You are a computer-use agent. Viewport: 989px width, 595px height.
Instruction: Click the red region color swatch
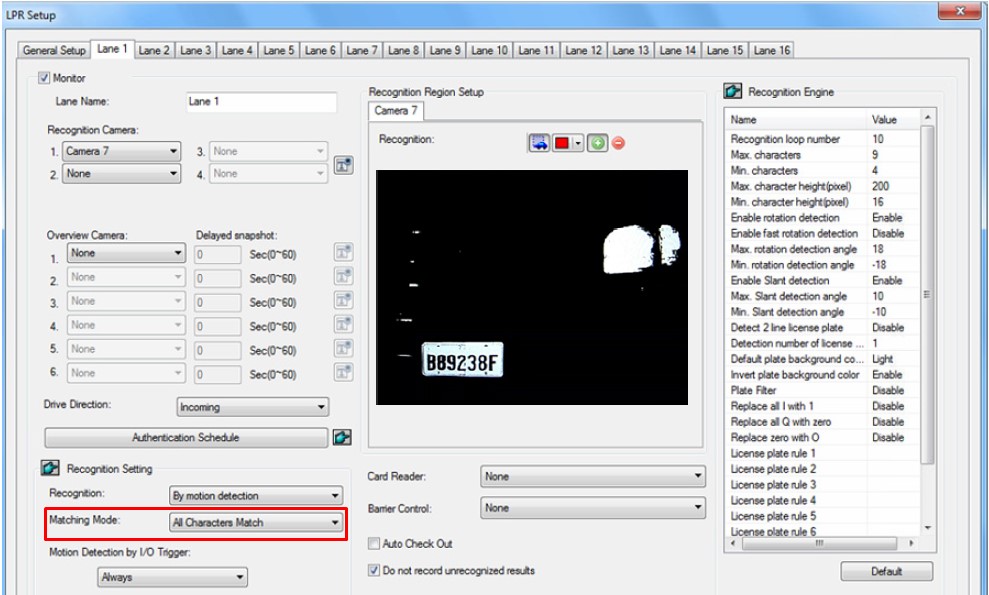coord(561,143)
